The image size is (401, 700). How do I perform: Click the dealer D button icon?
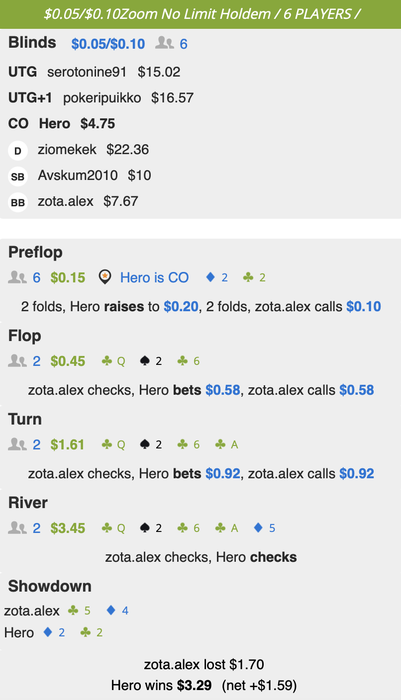click(x=18, y=151)
